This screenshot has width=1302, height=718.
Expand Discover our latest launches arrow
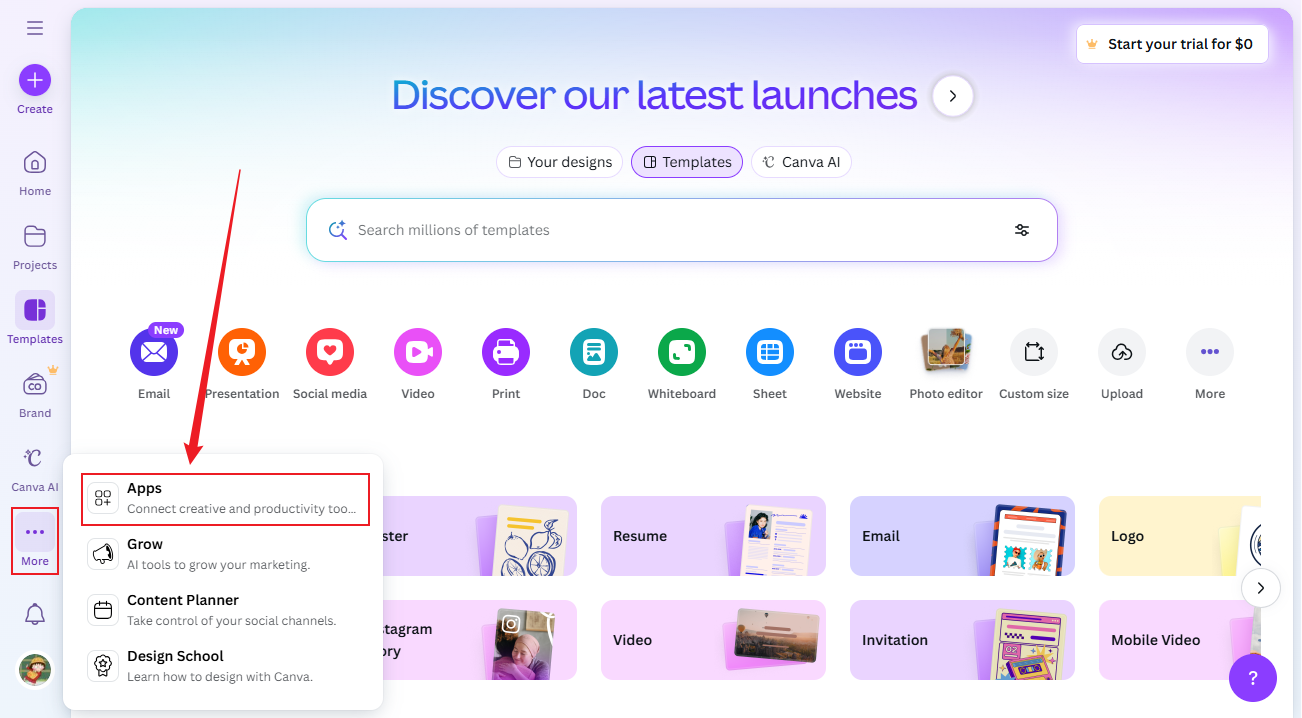coord(953,96)
